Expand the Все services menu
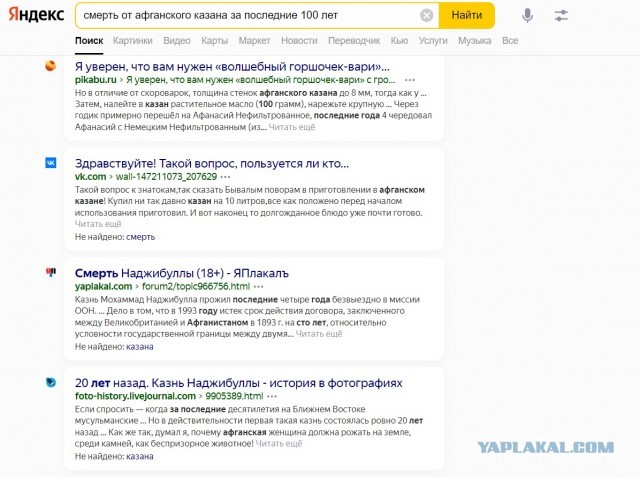The height and width of the screenshot is (477, 640). (x=510, y=41)
